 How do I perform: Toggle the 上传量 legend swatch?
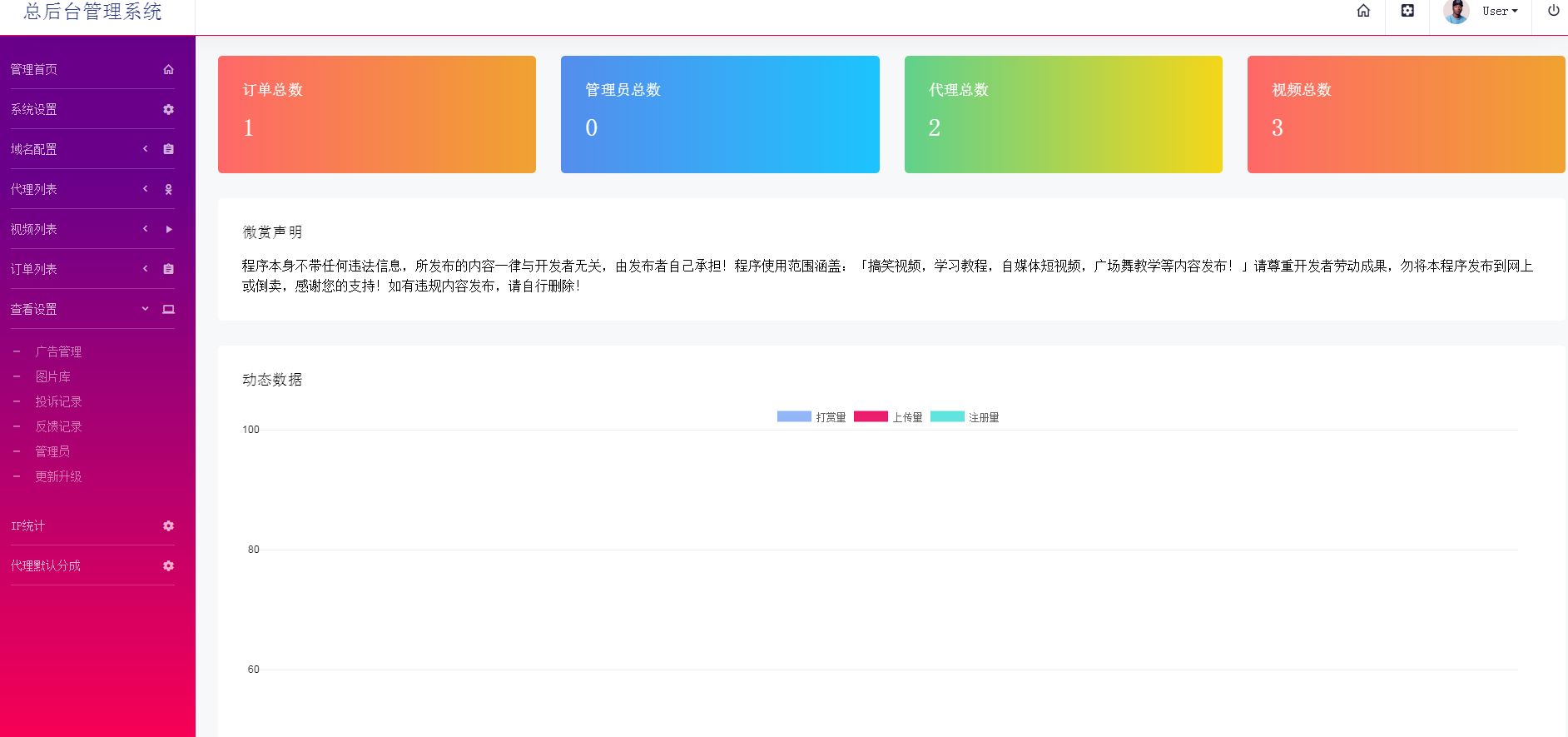(871, 416)
